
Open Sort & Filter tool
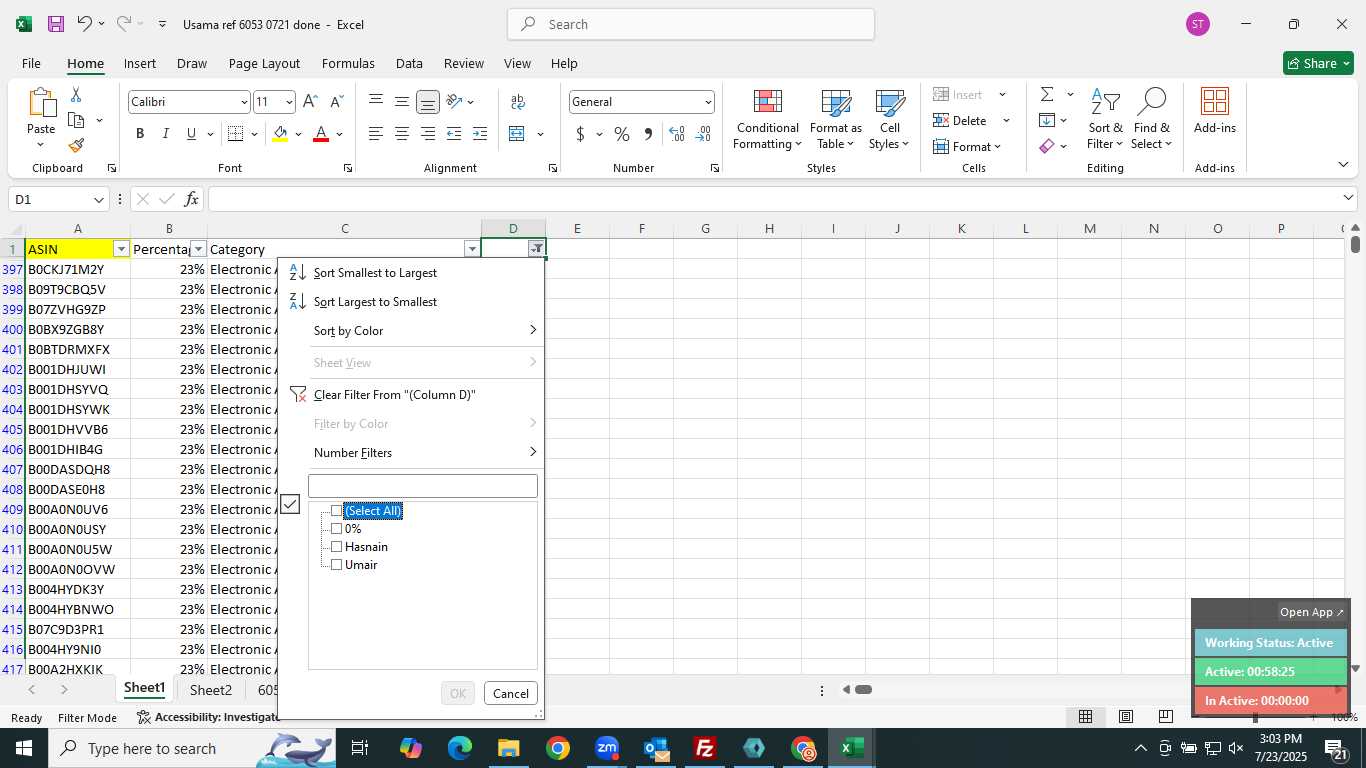[1105, 119]
